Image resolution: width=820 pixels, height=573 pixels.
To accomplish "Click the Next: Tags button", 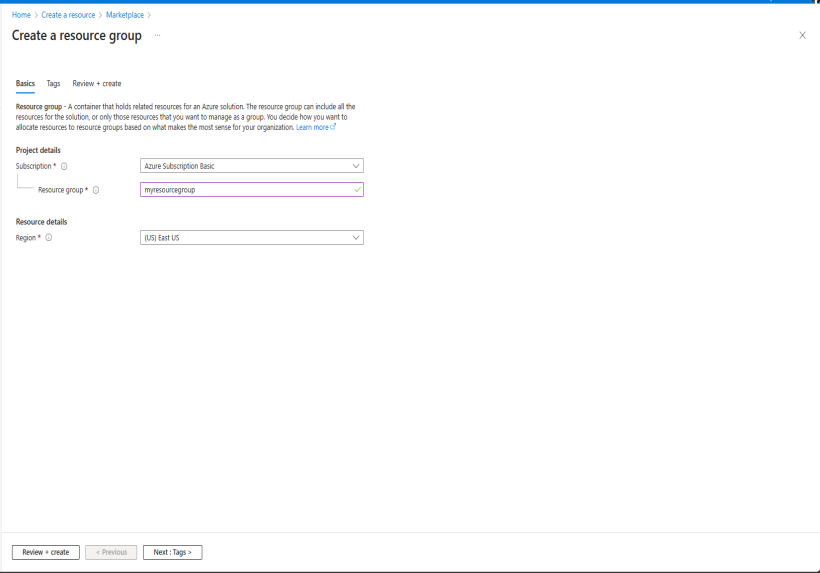I will click(x=173, y=553).
